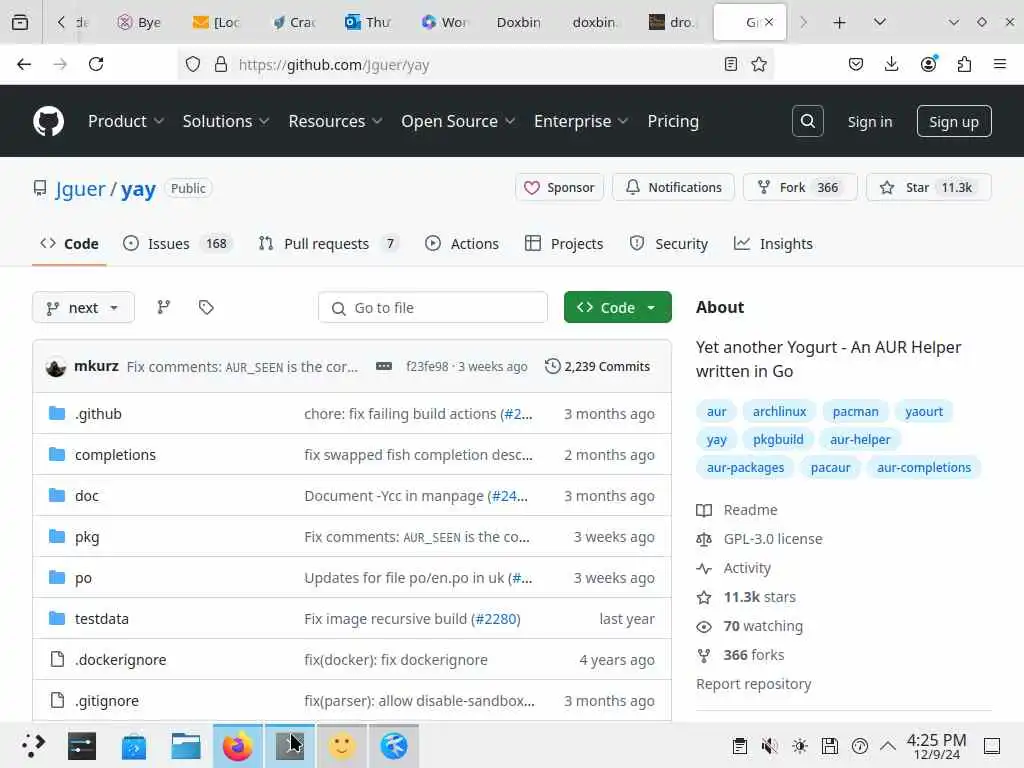The height and width of the screenshot is (768, 1024).
Task: Open the Firefox hamburger menu
Action: (1000, 64)
